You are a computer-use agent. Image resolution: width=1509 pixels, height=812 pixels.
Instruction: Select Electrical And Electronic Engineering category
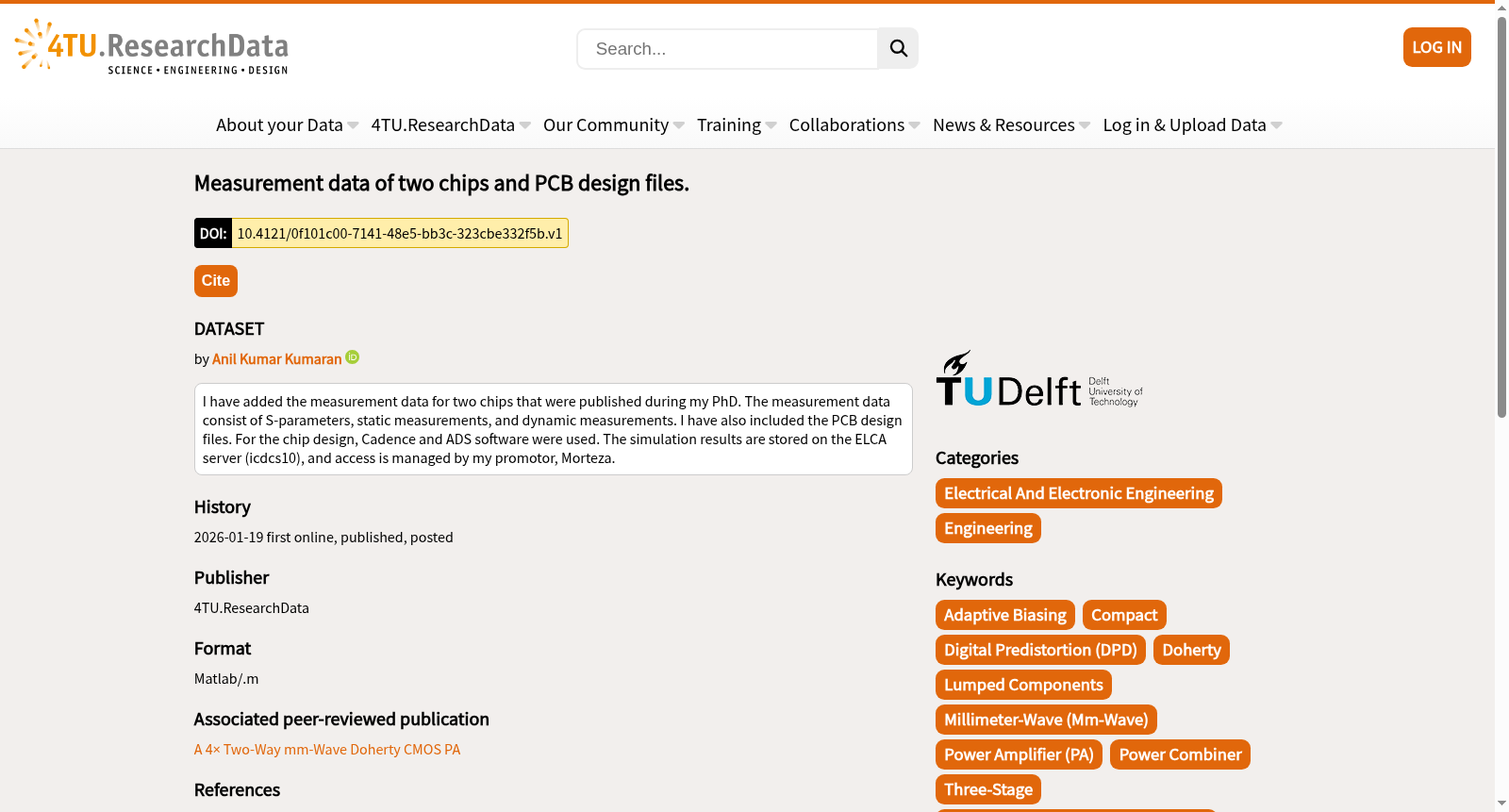click(1079, 493)
